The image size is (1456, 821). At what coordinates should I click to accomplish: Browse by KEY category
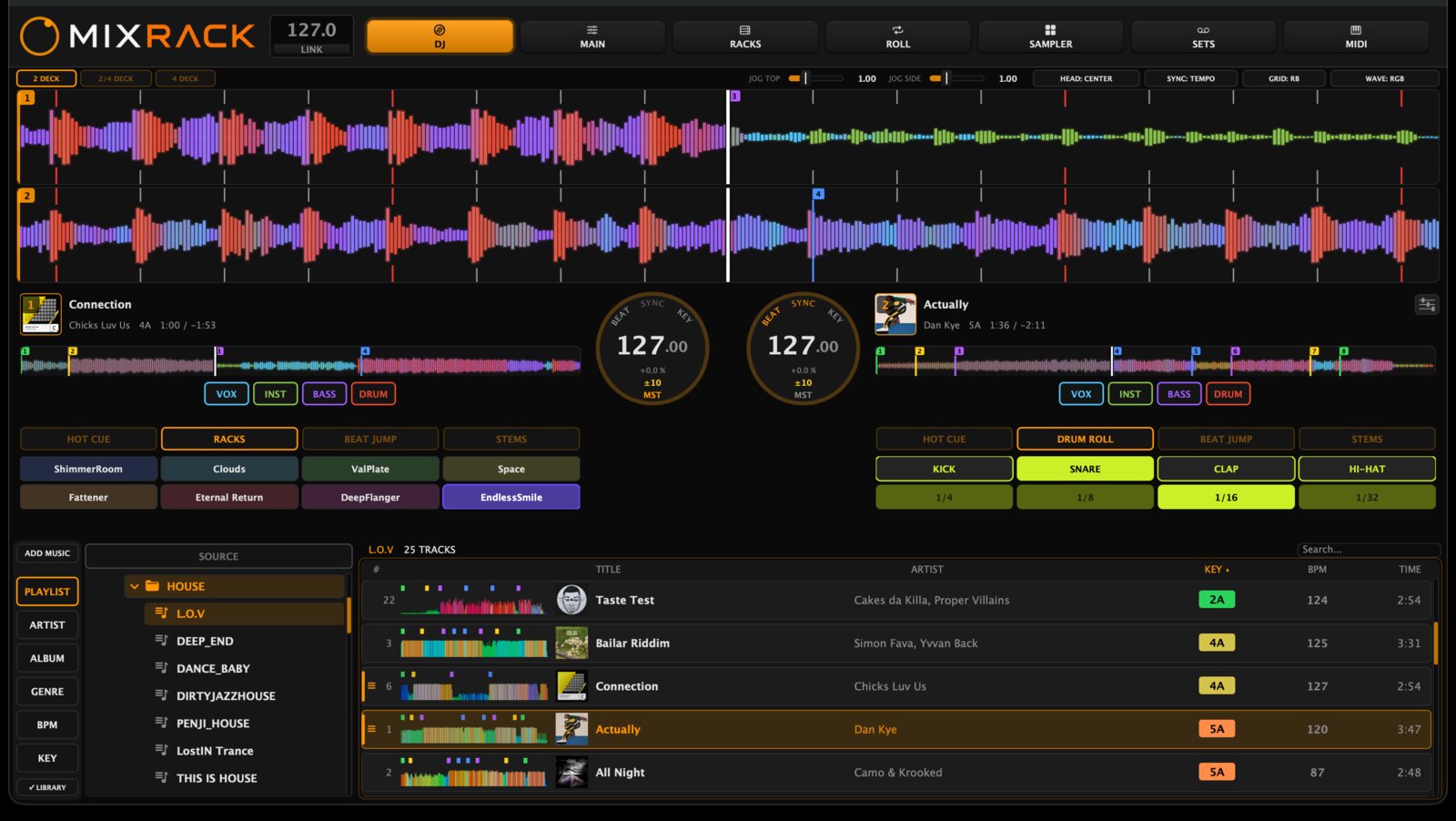47,758
